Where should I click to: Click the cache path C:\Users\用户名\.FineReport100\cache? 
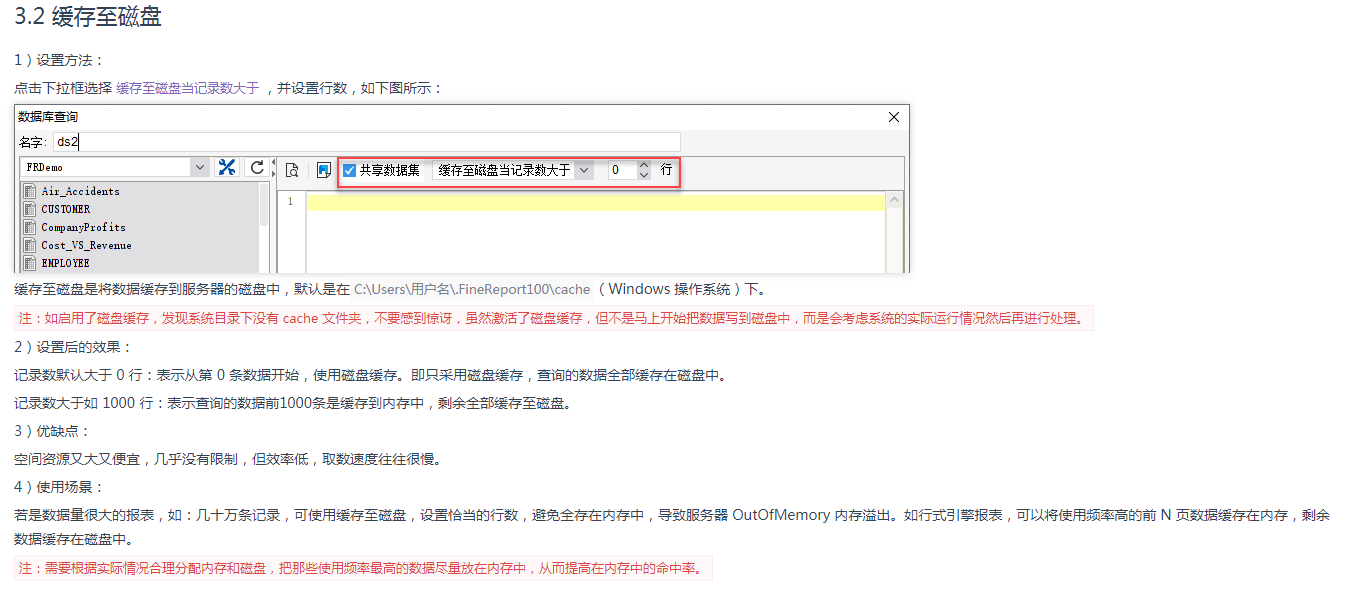tap(472, 290)
